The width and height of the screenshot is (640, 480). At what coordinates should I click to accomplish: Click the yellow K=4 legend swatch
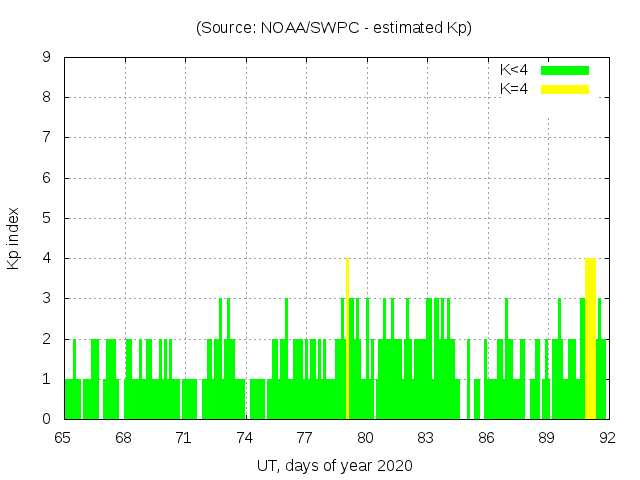565,89
